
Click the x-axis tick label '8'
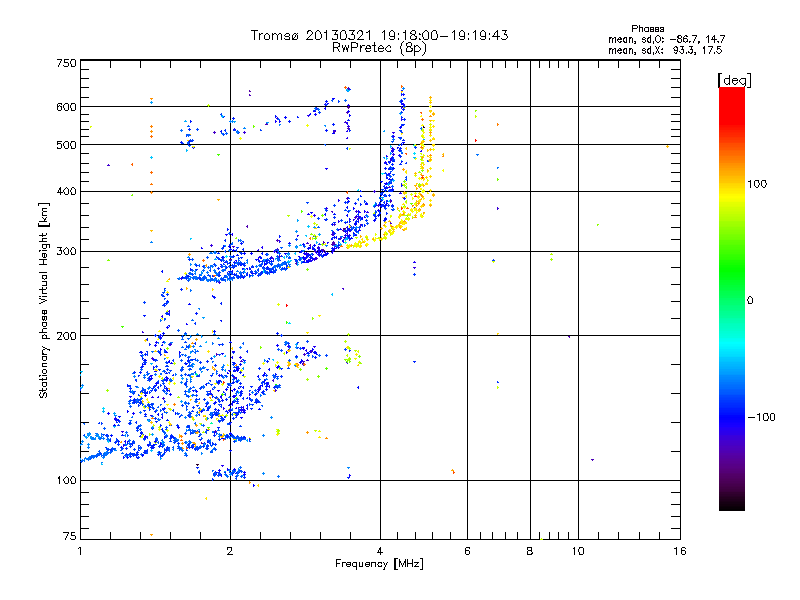click(x=530, y=551)
